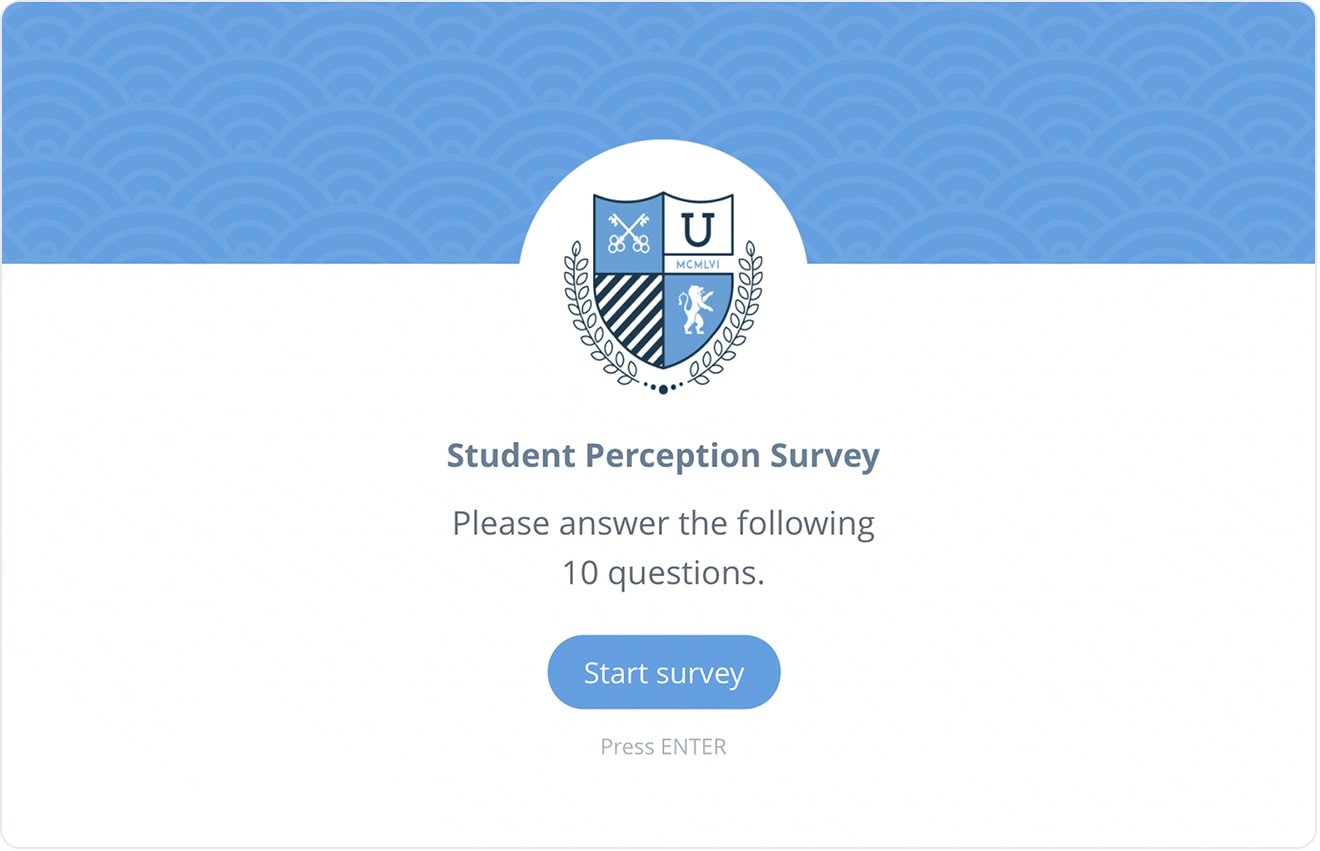Click the phrase Please answer the following
Viewport: 1320px width, 851px height.
663,522
